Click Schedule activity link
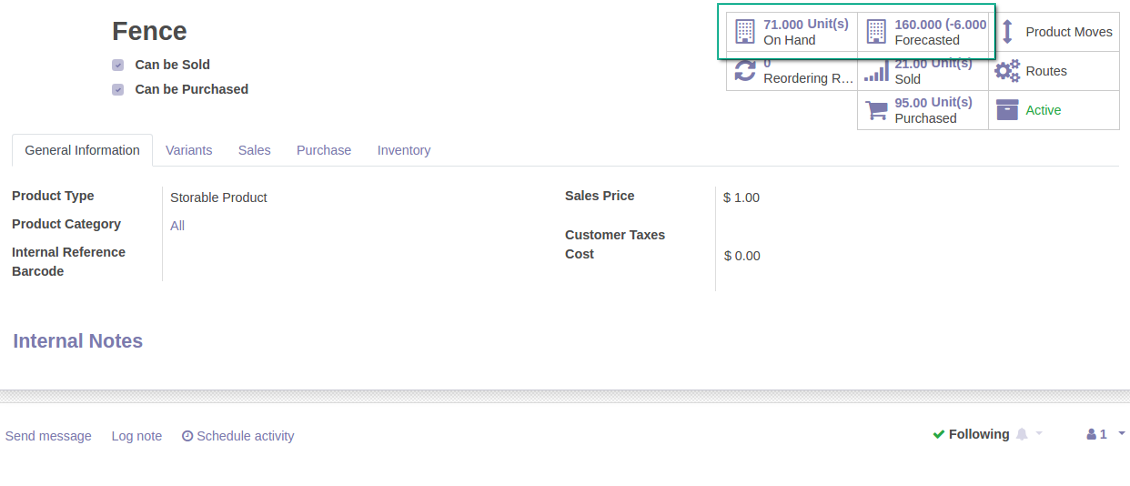1130x486 pixels. [x=238, y=436]
